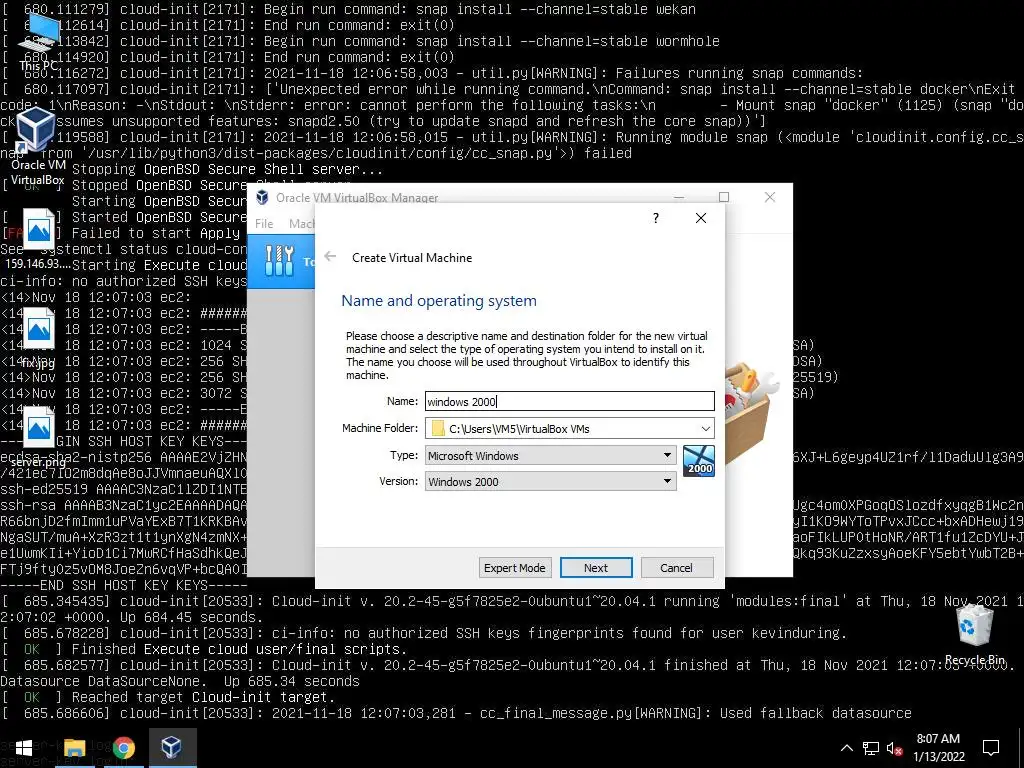Open the notification center icon
1024x768 pixels.
pos(991,748)
